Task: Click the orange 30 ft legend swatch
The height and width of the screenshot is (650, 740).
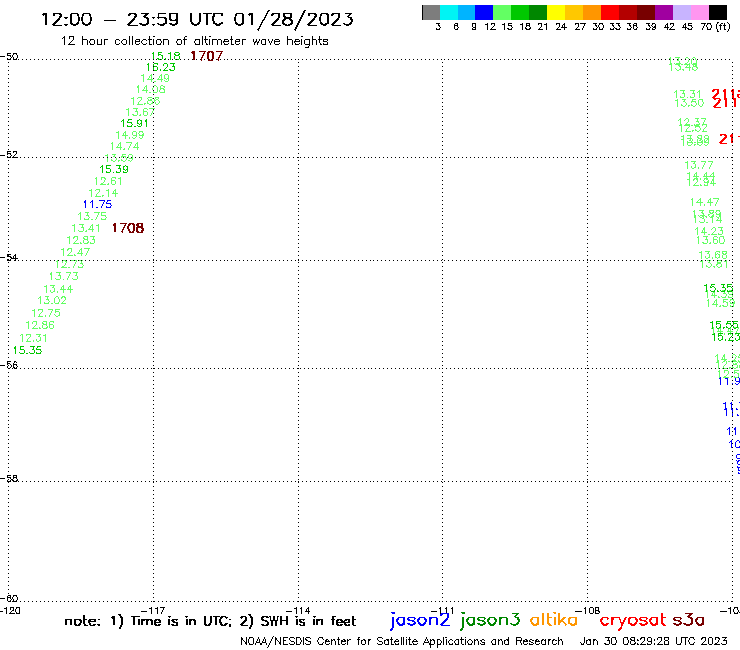Action: pos(592,12)
